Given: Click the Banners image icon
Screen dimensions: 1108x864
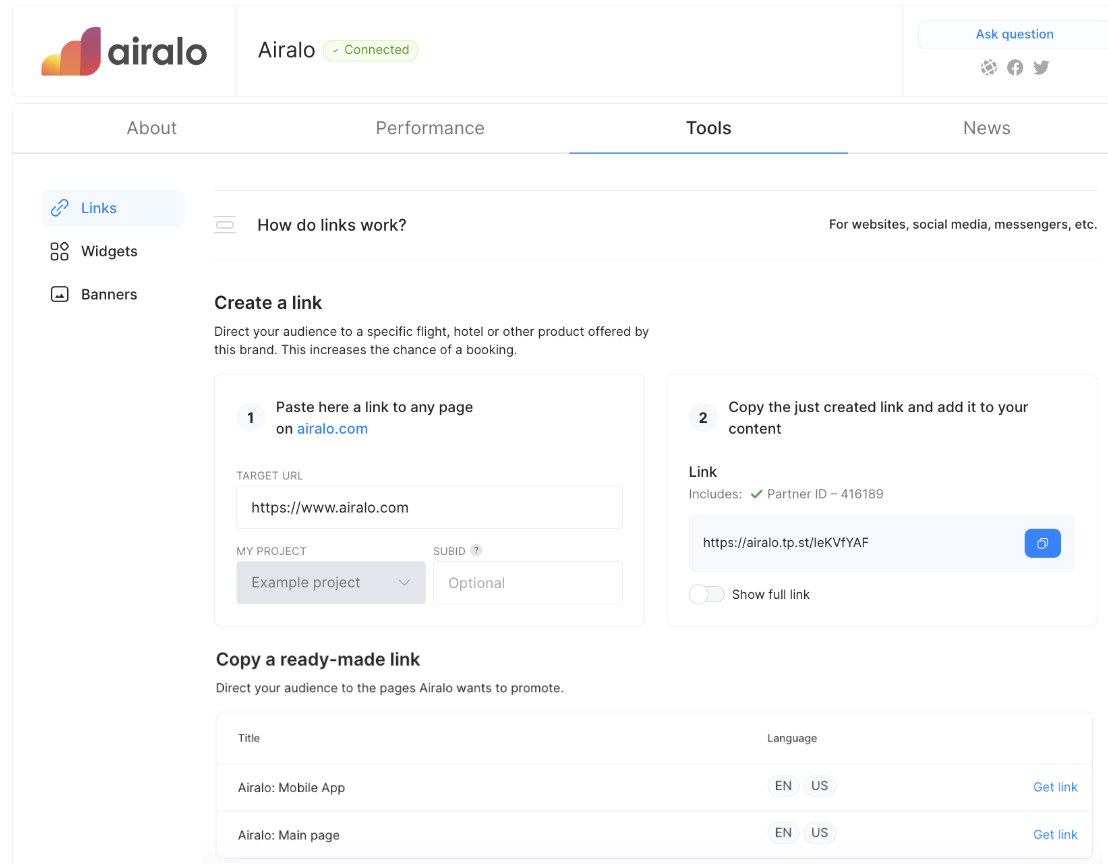Looking at the screenshot, I should 60,294.
